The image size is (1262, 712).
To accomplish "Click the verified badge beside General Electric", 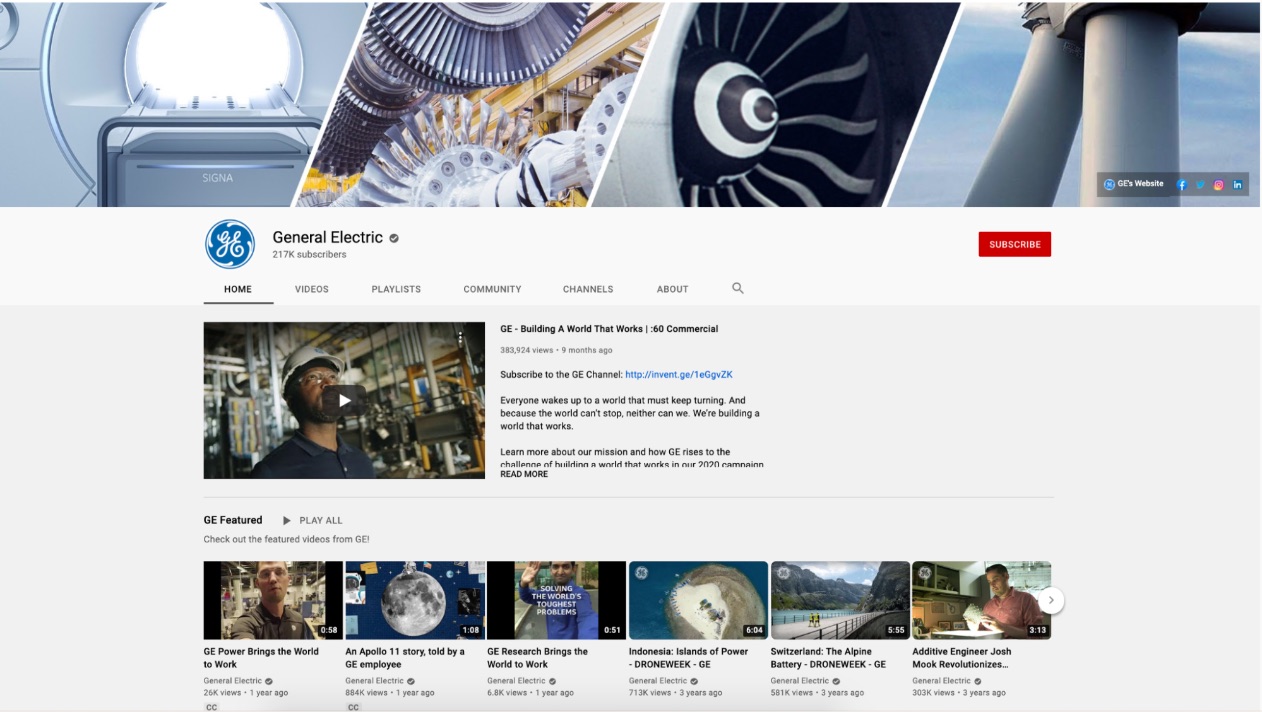I will click(394, 238).
